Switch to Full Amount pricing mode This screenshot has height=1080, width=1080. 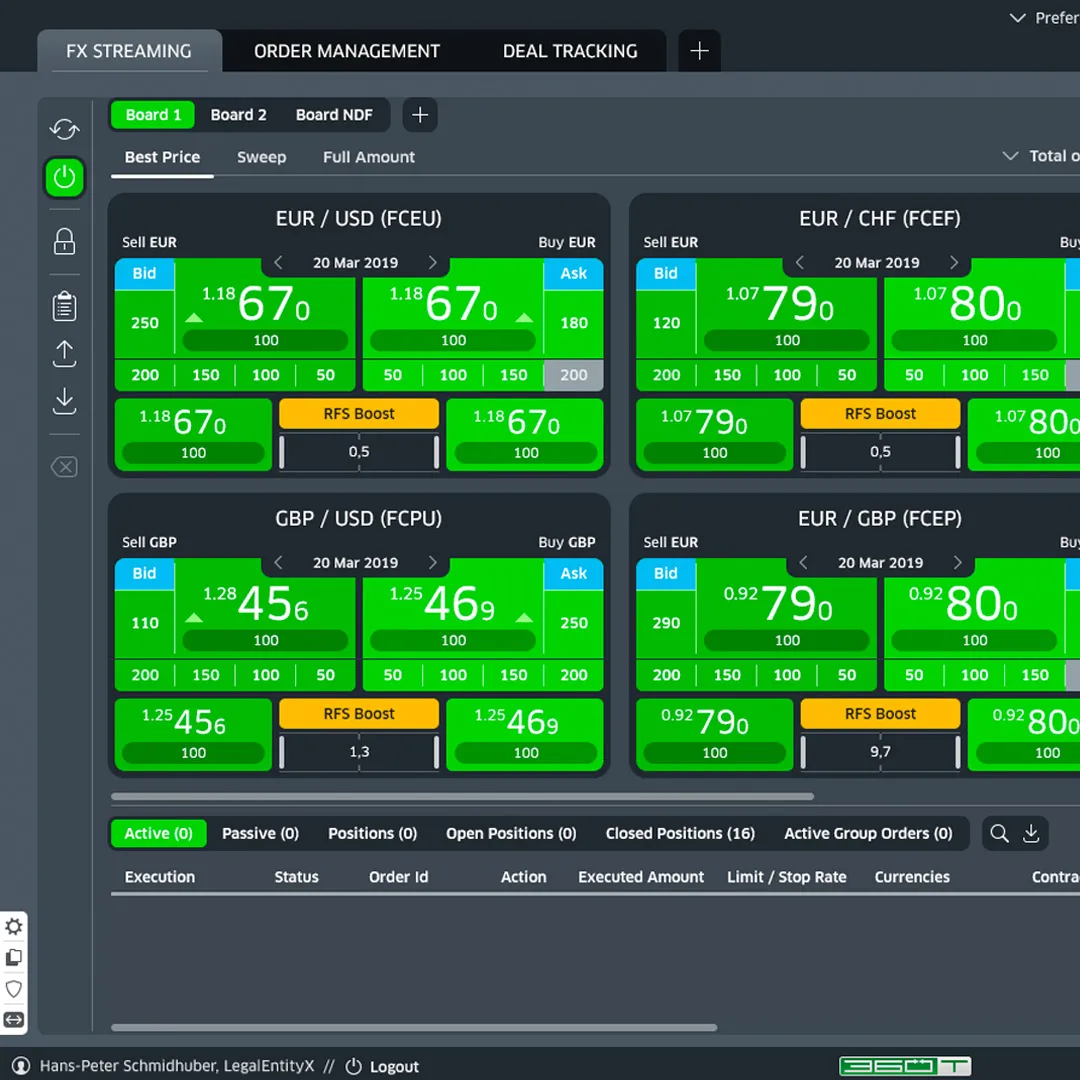click(x=369, y=157)
